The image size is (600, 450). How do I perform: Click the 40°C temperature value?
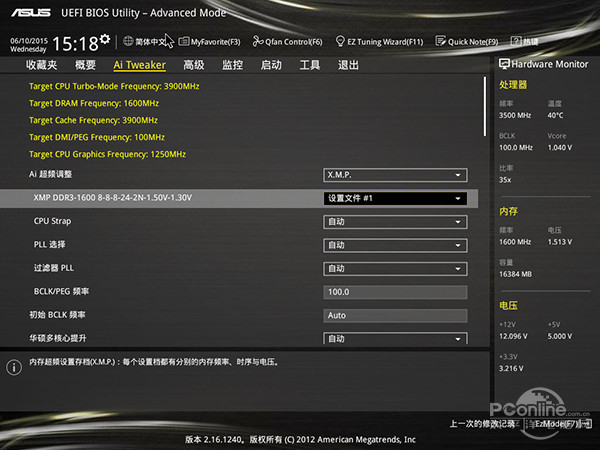click(x=555, y=115)
